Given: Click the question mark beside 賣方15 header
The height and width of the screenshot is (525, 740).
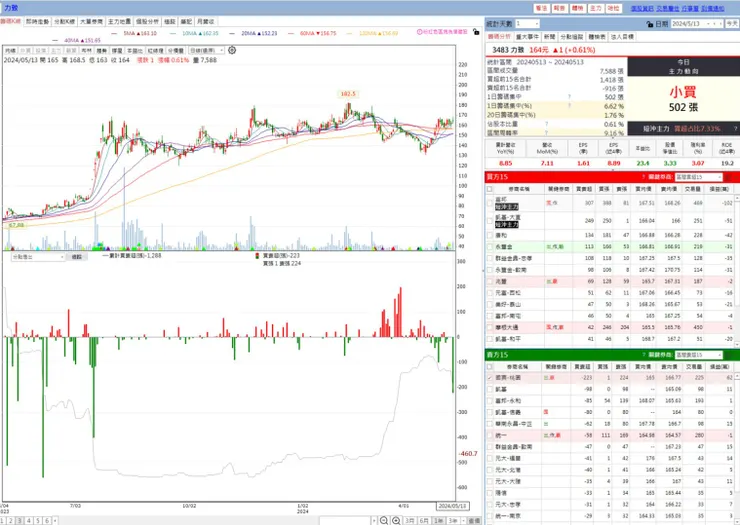Looking at the screenshot, I should [643, 355].
